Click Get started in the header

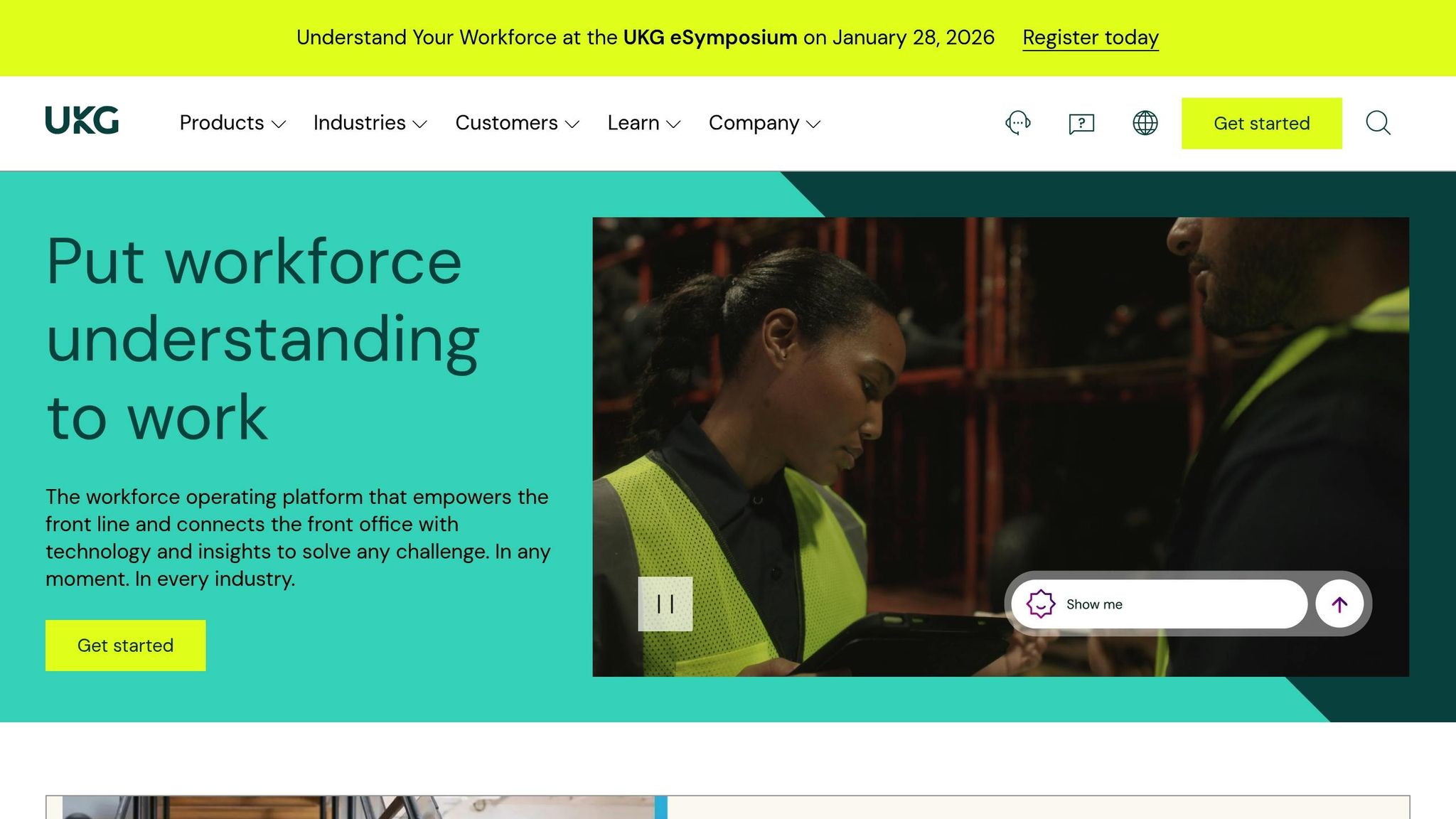coord(1262,123)
